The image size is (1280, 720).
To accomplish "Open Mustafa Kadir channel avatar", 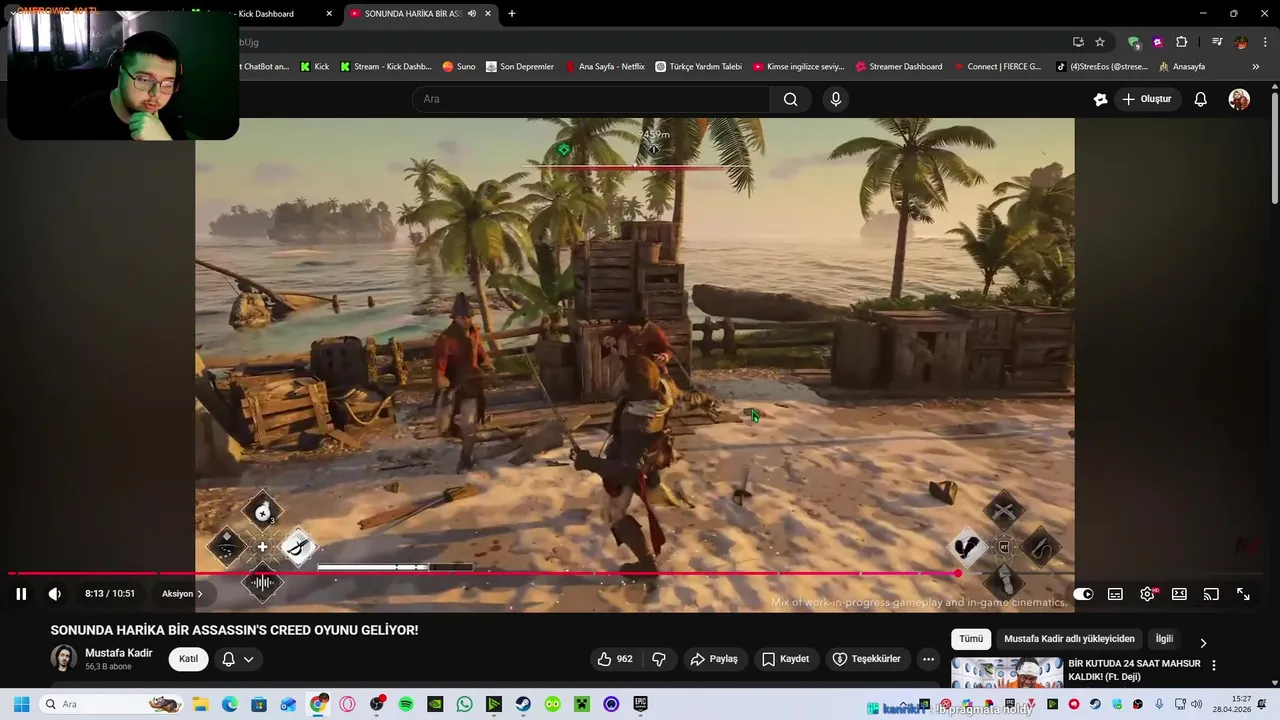I will (64, 658).
